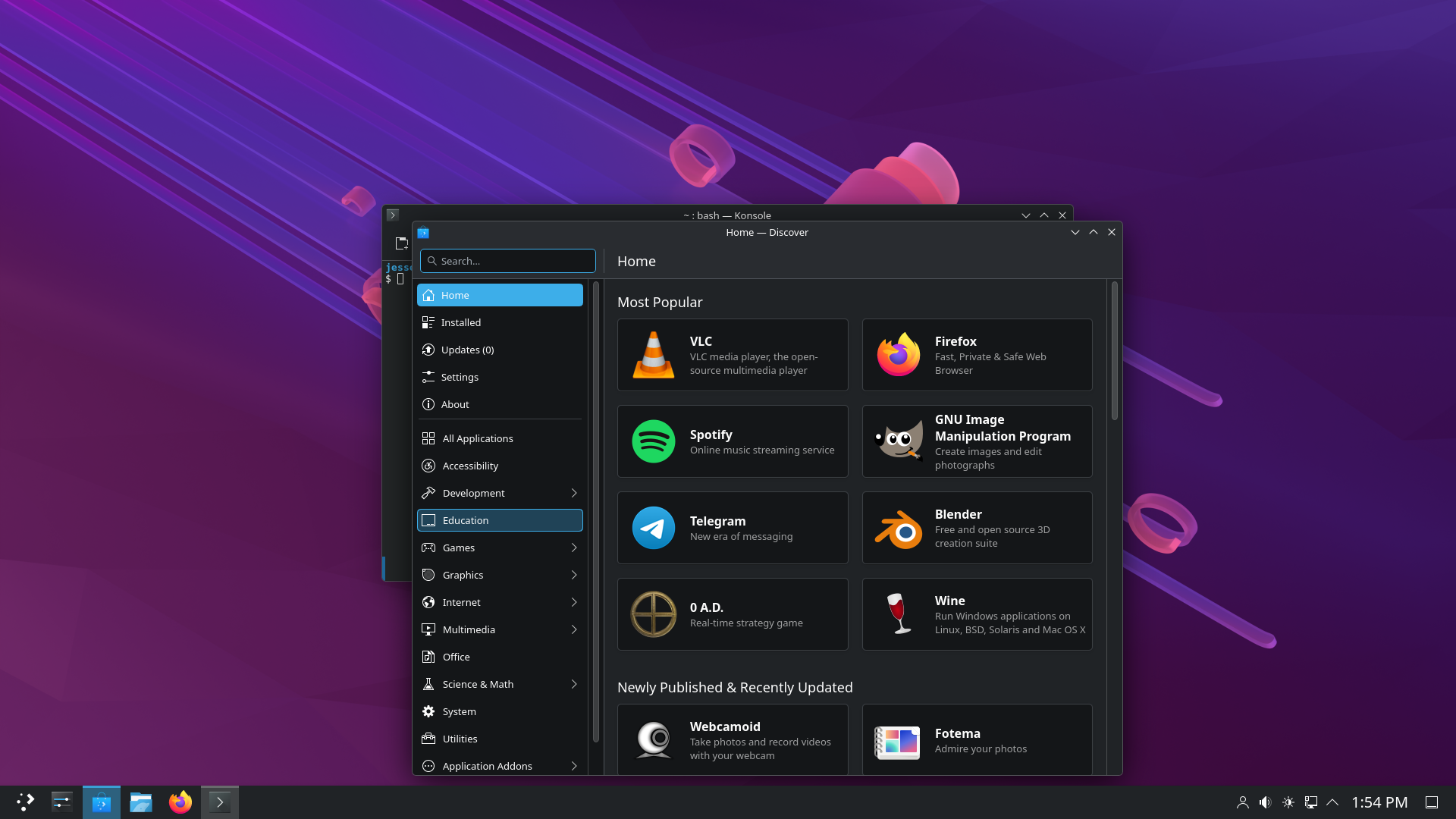The image size is (1456, 819).
Task: Open Discover Settings from the sidebar
Action: pos(500,377)
